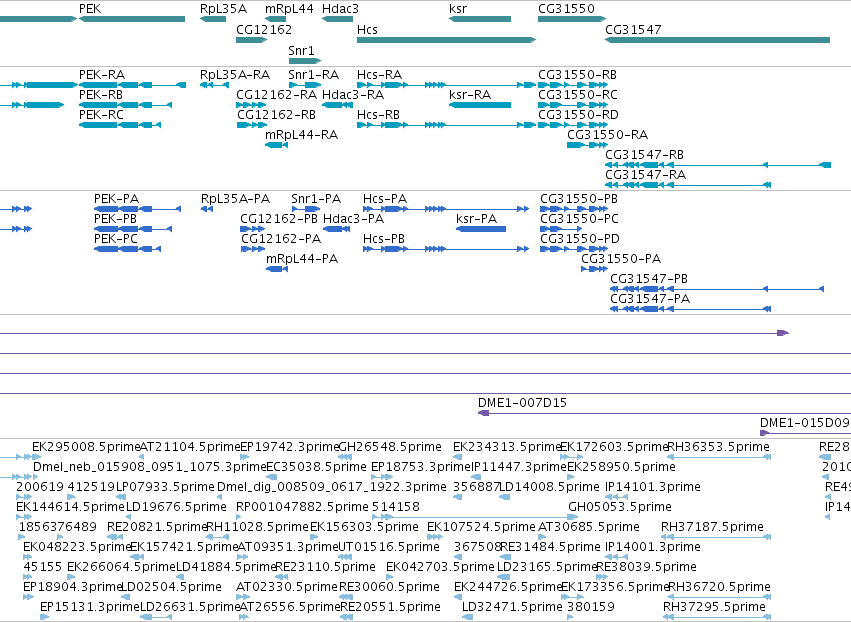The width and height of the screenshot is (851, 622).
Task: Select the mRpL44 gene feature
Action: coord(275,19)
